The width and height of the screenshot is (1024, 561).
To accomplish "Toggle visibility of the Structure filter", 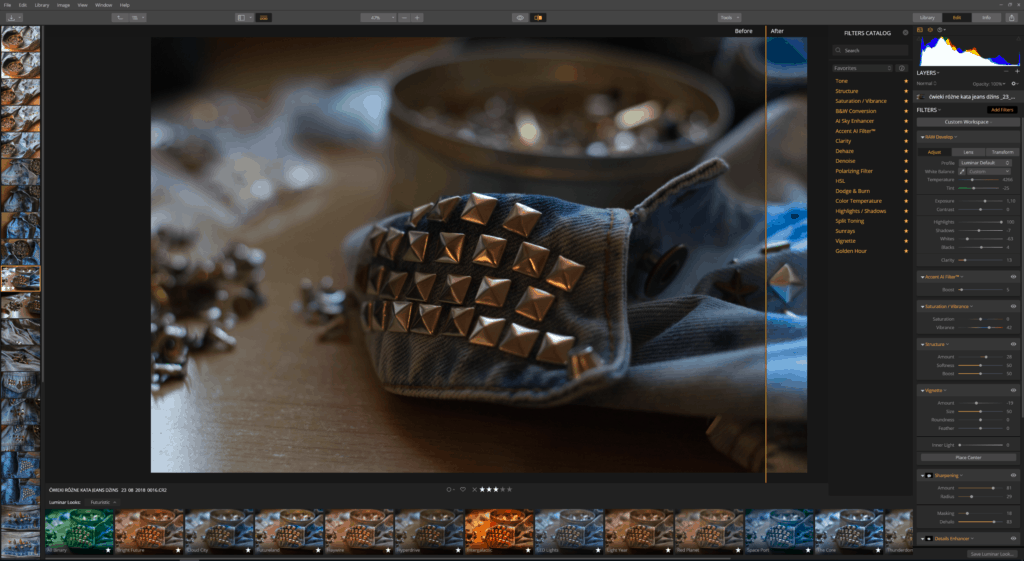I will pyautogui.click(x=1013, y=344).
